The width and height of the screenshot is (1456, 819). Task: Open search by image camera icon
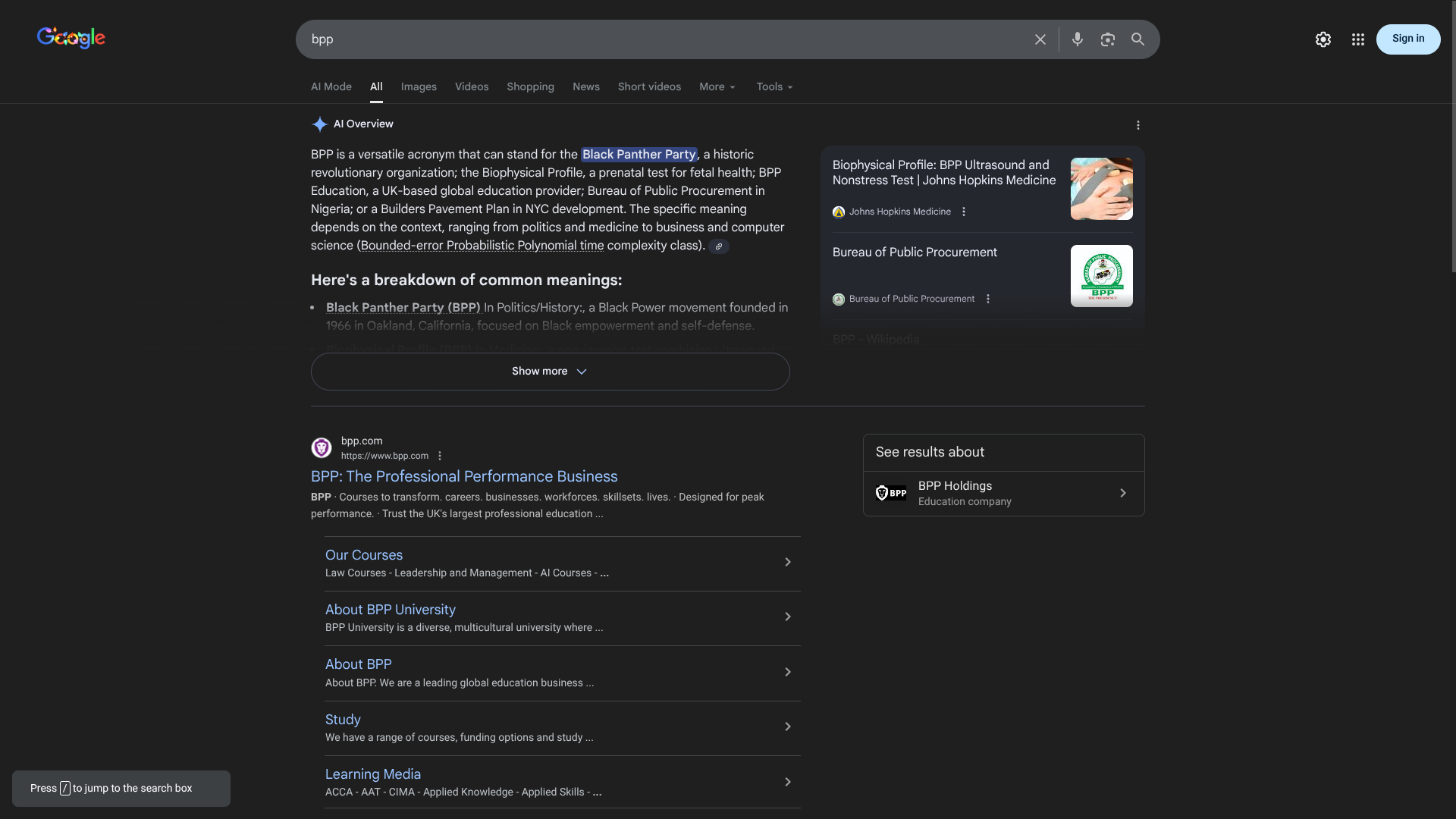[1108, 39]
